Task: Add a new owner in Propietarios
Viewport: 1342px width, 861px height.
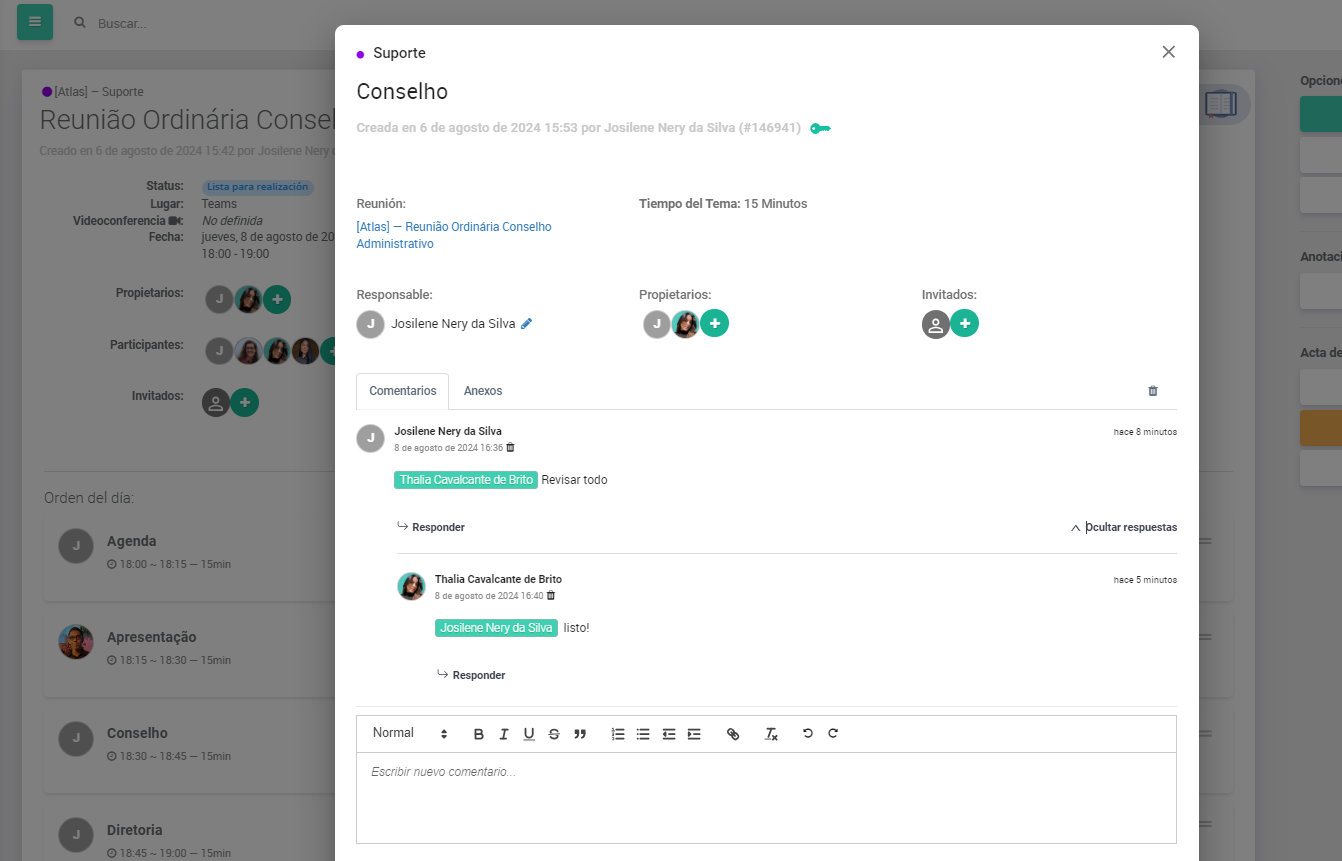Action: pos(714,324)
